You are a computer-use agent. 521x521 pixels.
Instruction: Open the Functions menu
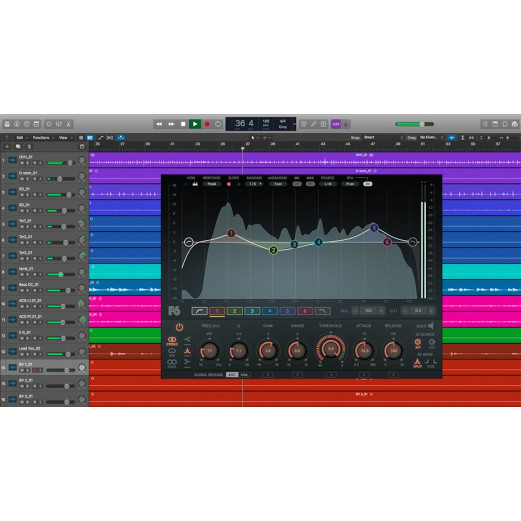(43, 138)
